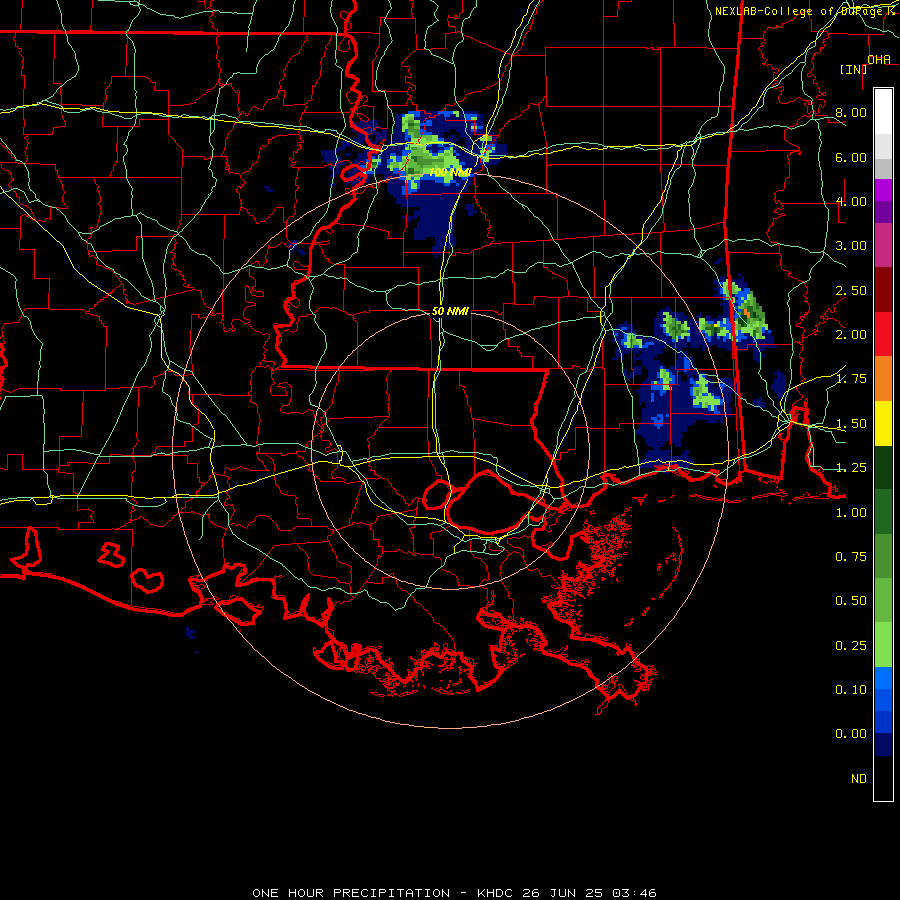The width and height of the screenshot is (900, 900).
Task: Pick the white legend color swatch
Action: [x=883, y=111]
